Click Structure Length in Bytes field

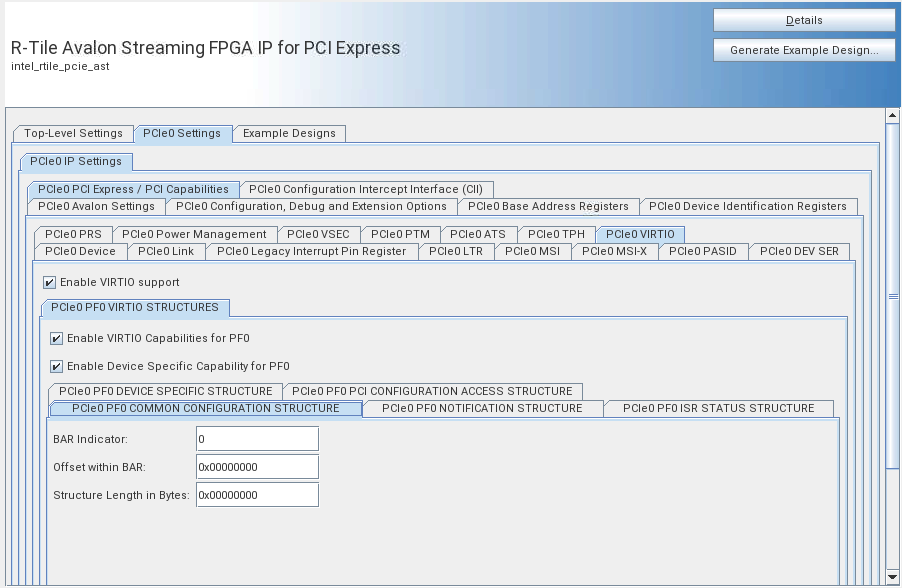(257, 495)
